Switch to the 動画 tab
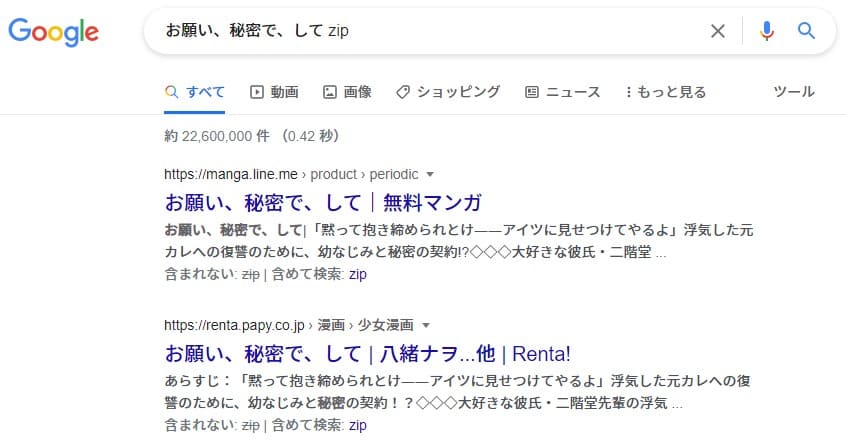 pyautogui.click(x=274, y=92)
